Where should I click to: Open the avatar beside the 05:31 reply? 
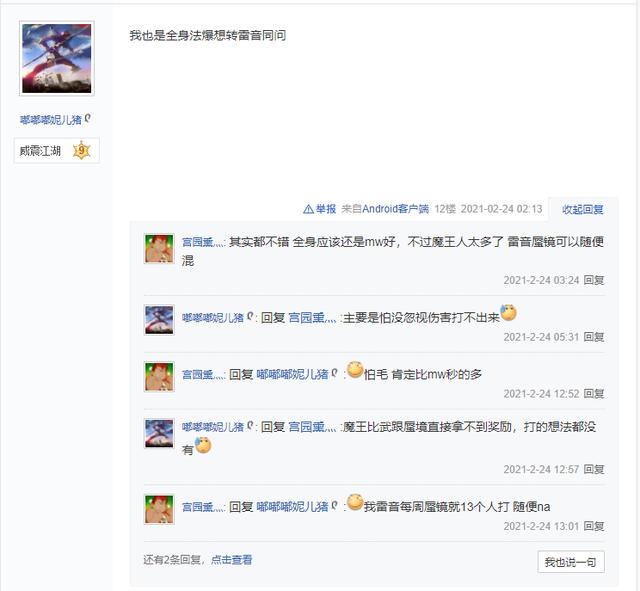(159, 320)
